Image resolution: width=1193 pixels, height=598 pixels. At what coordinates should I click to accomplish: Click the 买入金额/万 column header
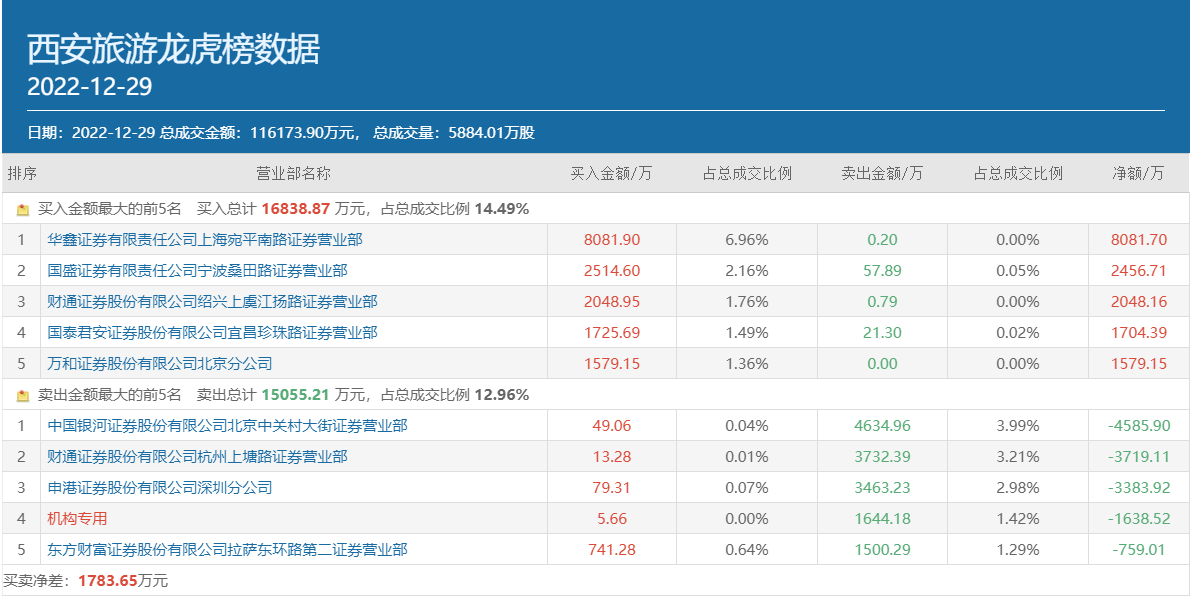coord(611,173)
